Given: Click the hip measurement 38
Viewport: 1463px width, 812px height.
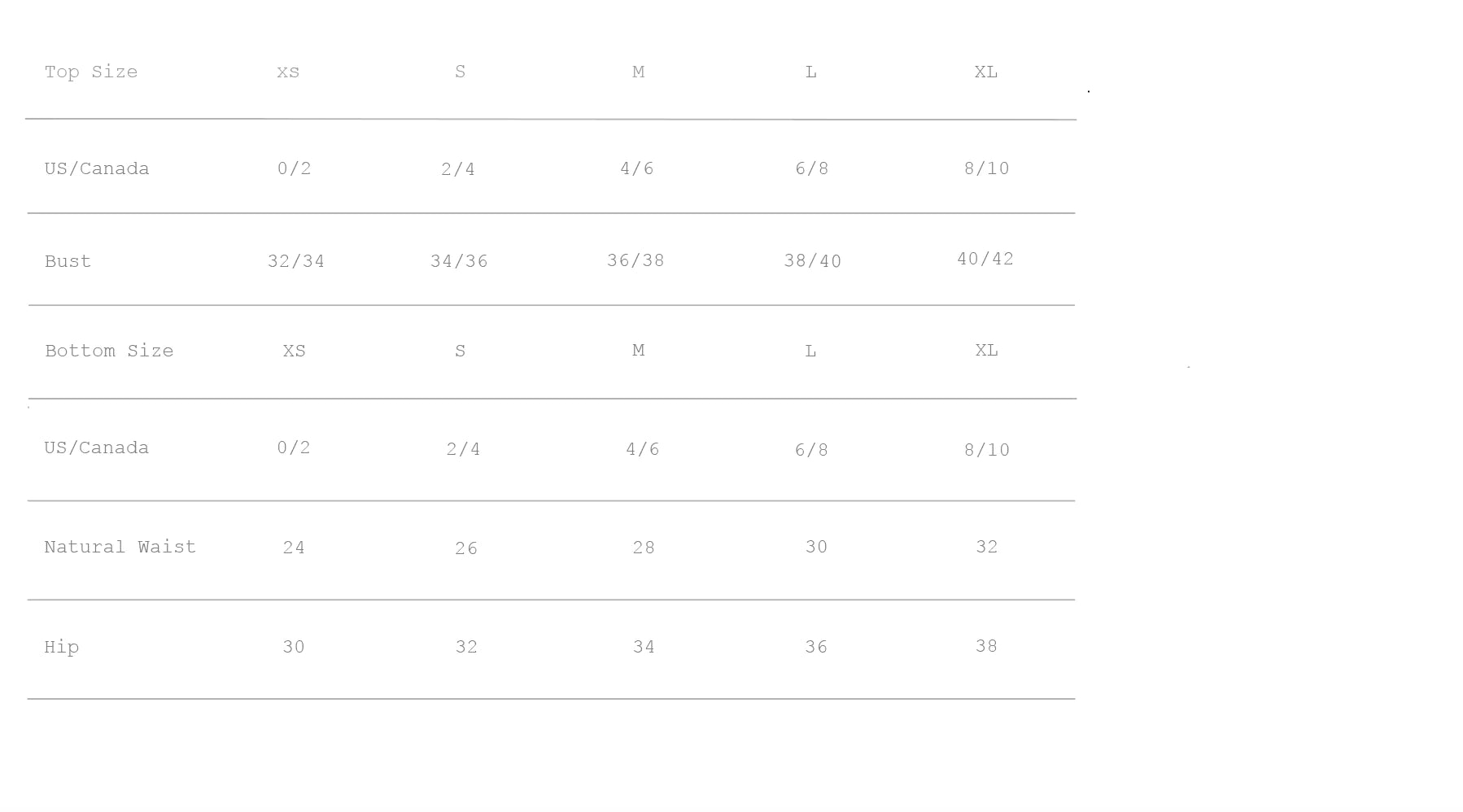Looking at the screenshot, I should pos(986,647).
